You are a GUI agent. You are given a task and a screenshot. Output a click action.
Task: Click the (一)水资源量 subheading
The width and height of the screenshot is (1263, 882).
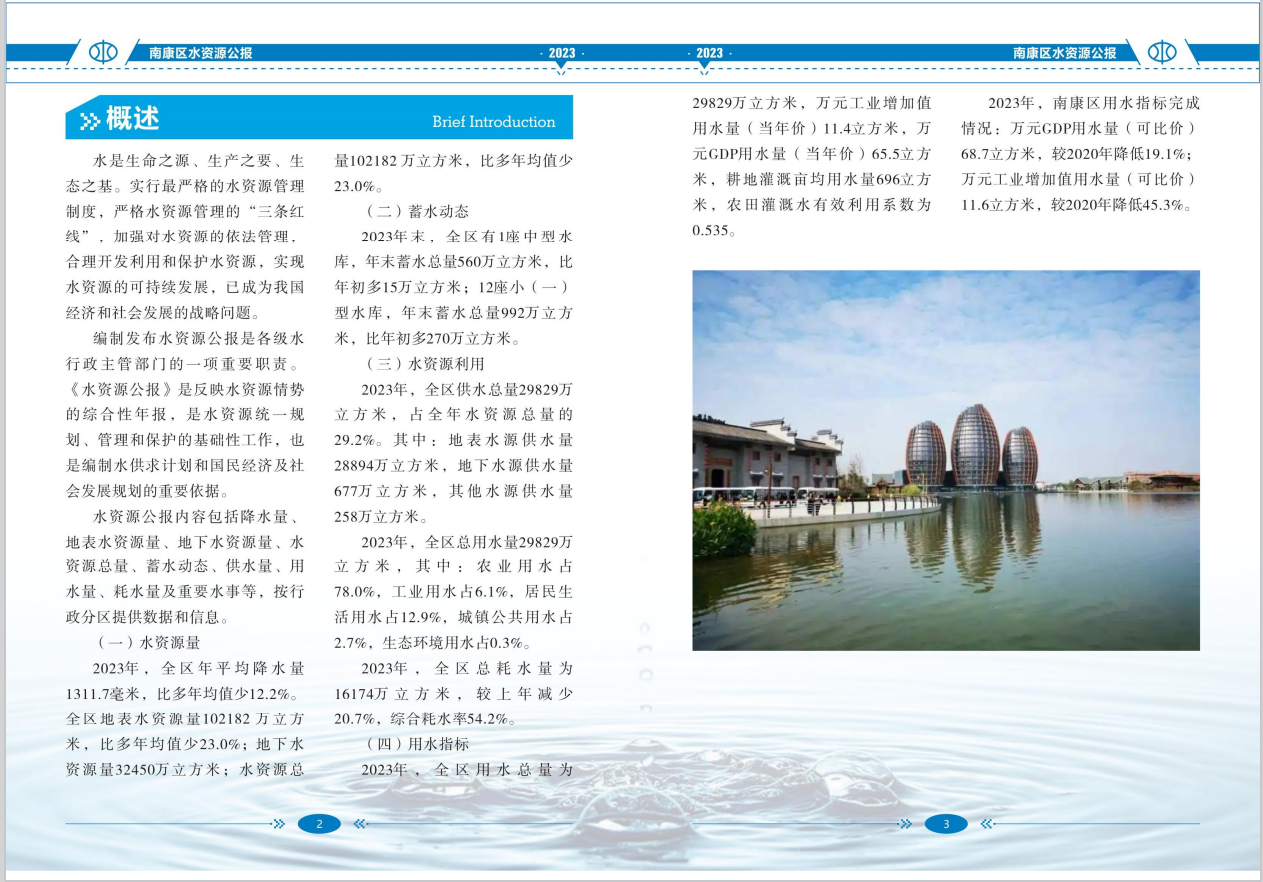tap(149, 642)
